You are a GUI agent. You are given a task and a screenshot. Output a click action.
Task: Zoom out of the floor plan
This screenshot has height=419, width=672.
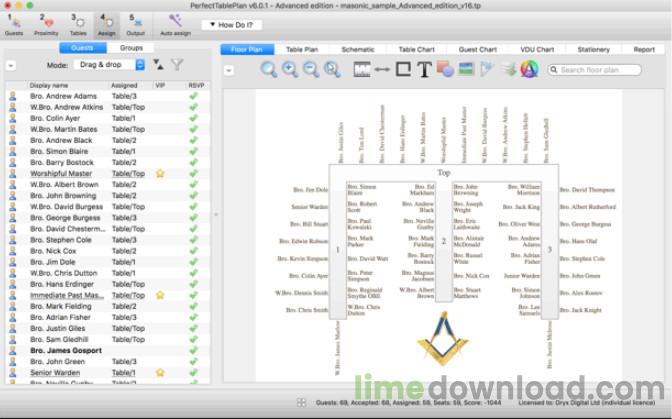pyautogui.click(x=311, y=69)
